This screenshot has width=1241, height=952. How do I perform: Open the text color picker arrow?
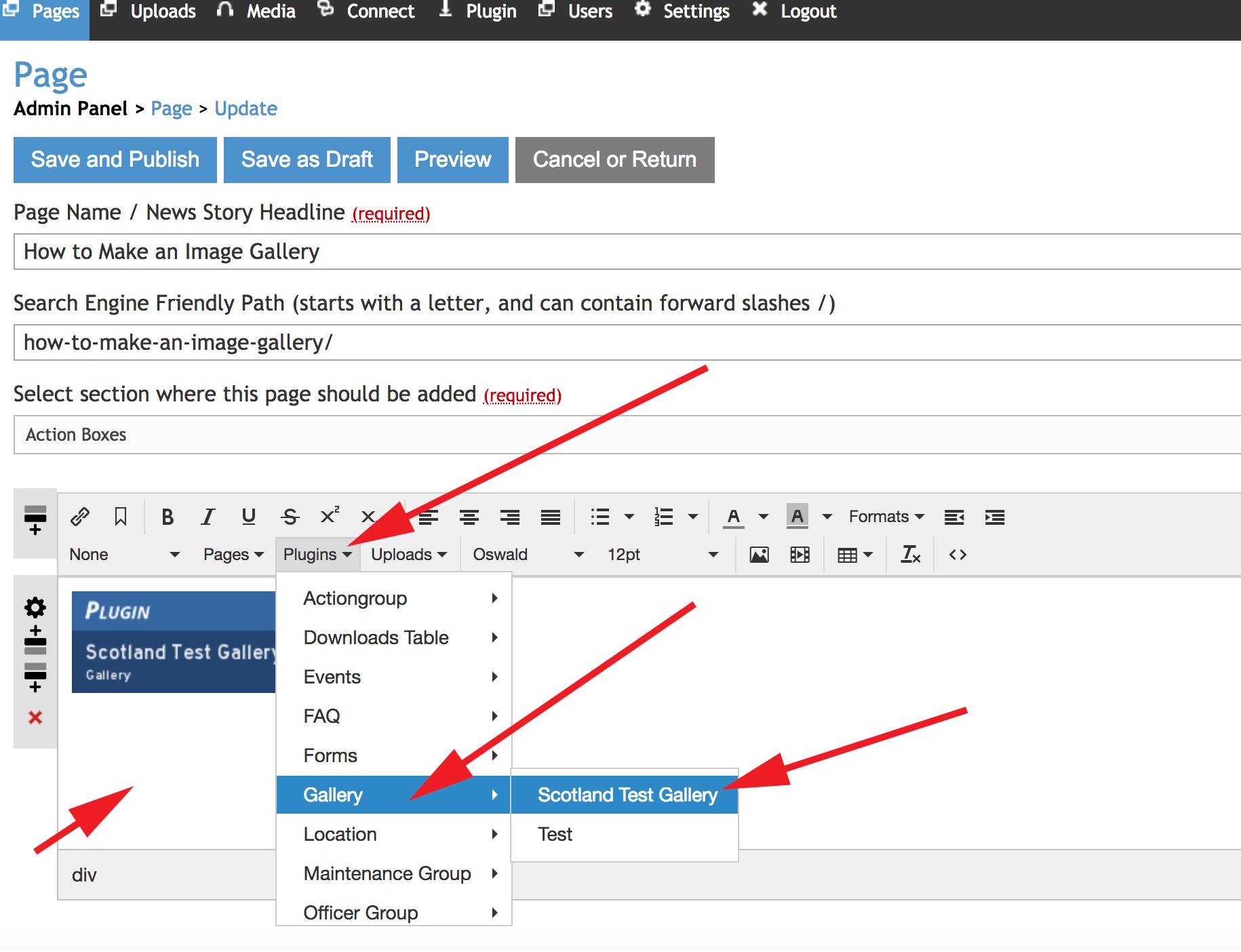[x=764, y=517]
